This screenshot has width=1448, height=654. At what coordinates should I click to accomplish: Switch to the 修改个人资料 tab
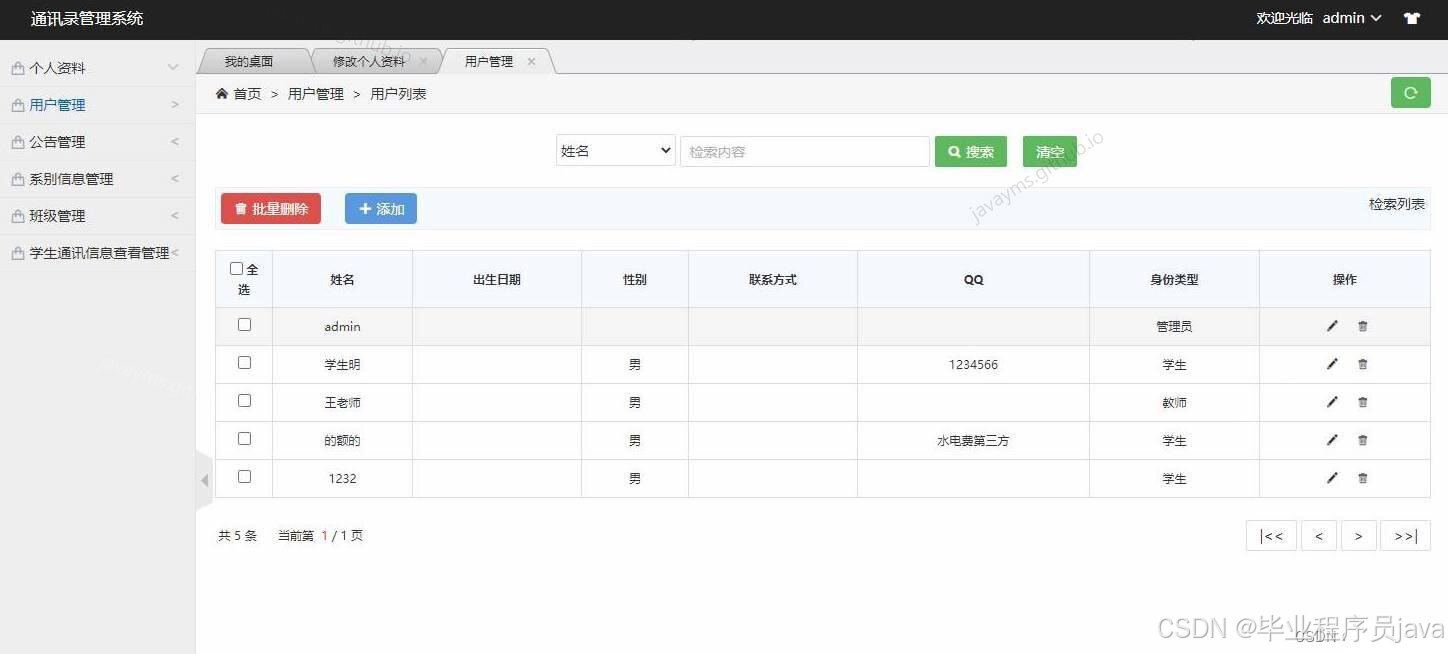click(369, 61)
